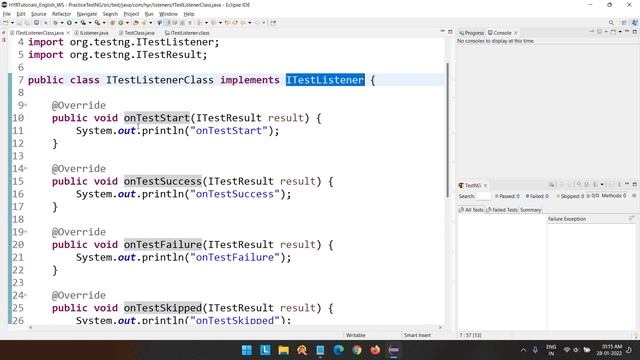Image resolution: width=640 pixels, height=360 pixels.
Task: Switch to IListener.java editor tab
Action: click(91, 33)
